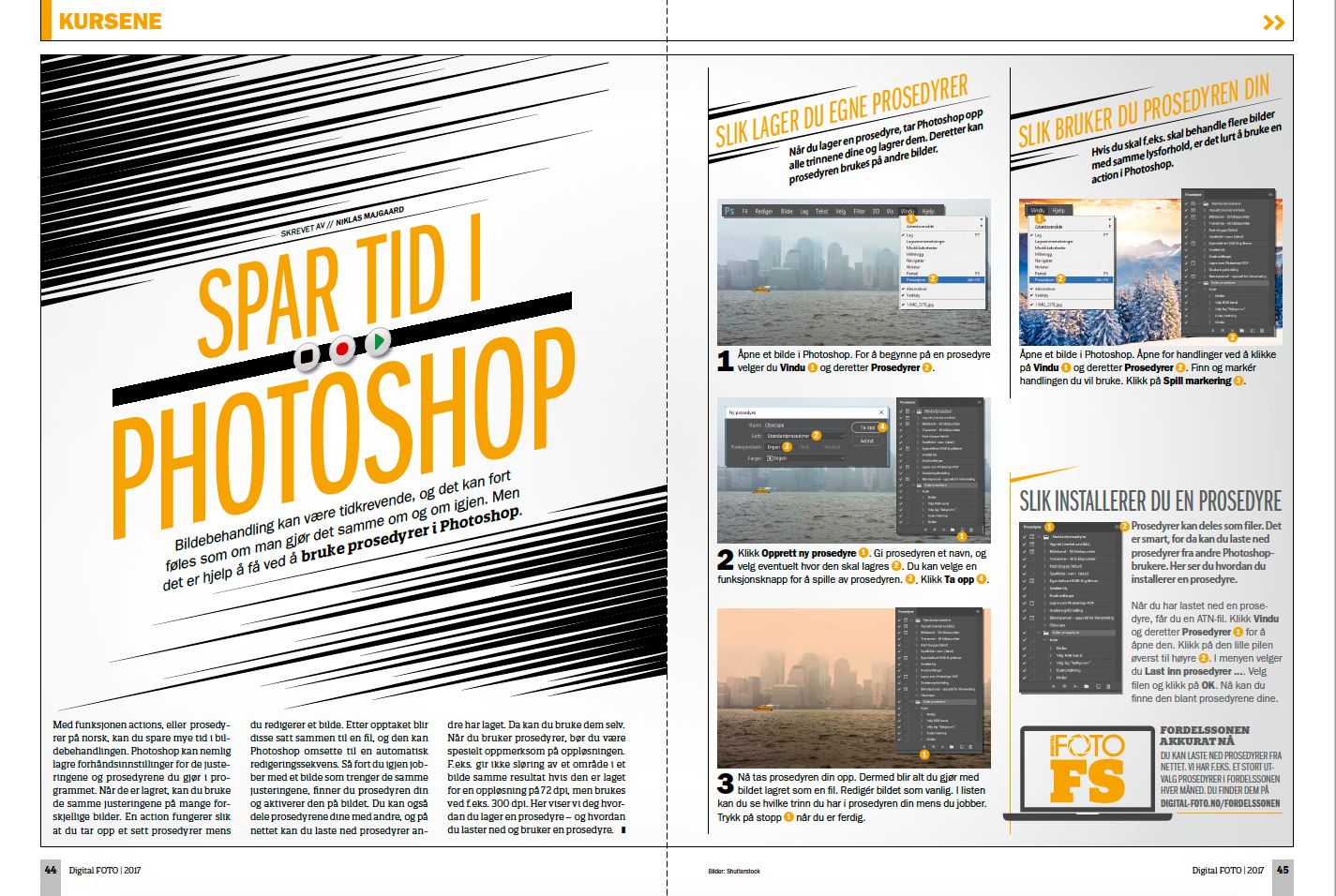Click the Ta opp button
This screenshot has height=896, width=1336.
coord(867,427)
